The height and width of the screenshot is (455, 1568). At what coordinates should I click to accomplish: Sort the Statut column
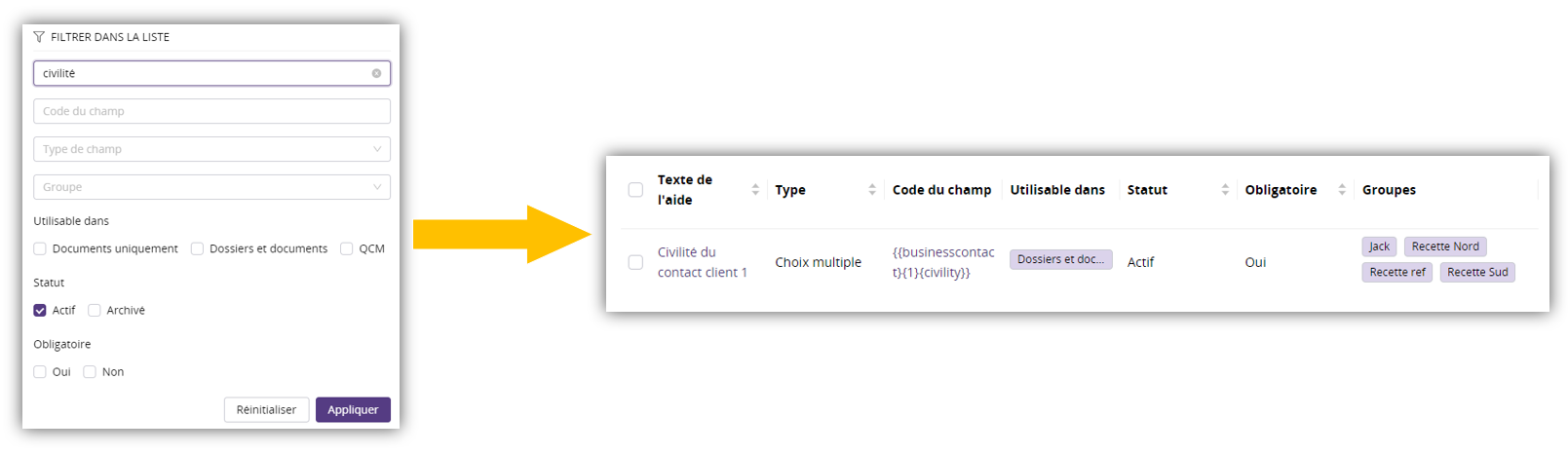pyautogui.click(x=1224, y=190)
